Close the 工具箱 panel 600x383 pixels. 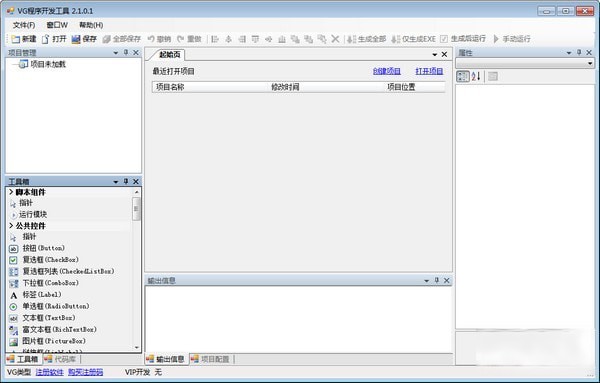pos(136,182)
